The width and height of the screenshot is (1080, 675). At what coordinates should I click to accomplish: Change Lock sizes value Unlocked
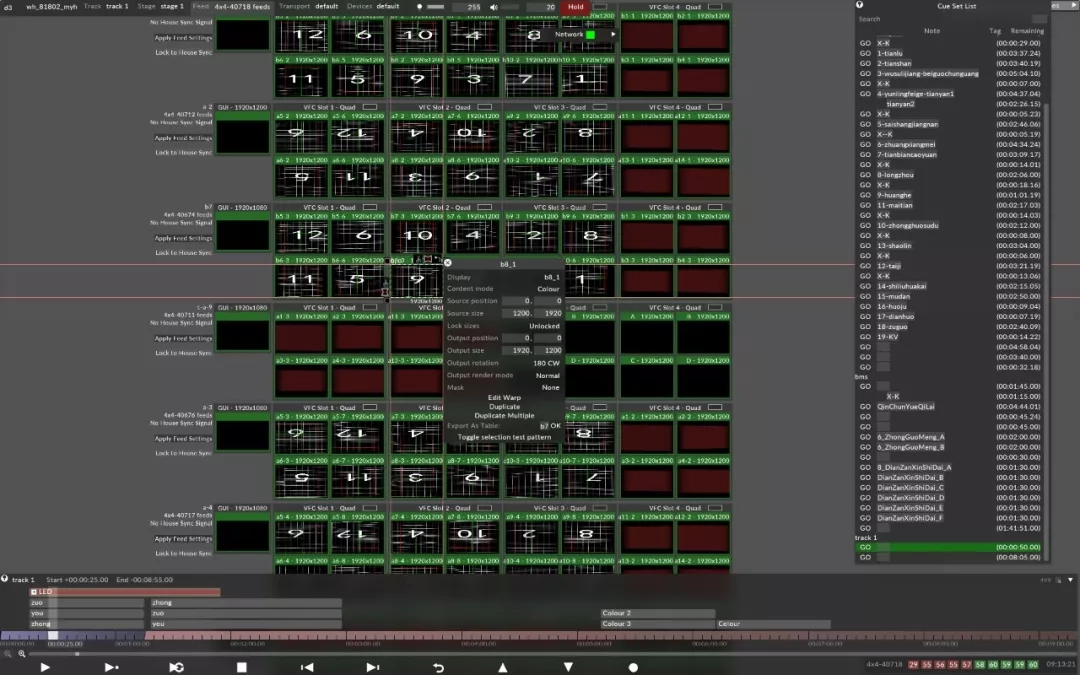point(543,326)
